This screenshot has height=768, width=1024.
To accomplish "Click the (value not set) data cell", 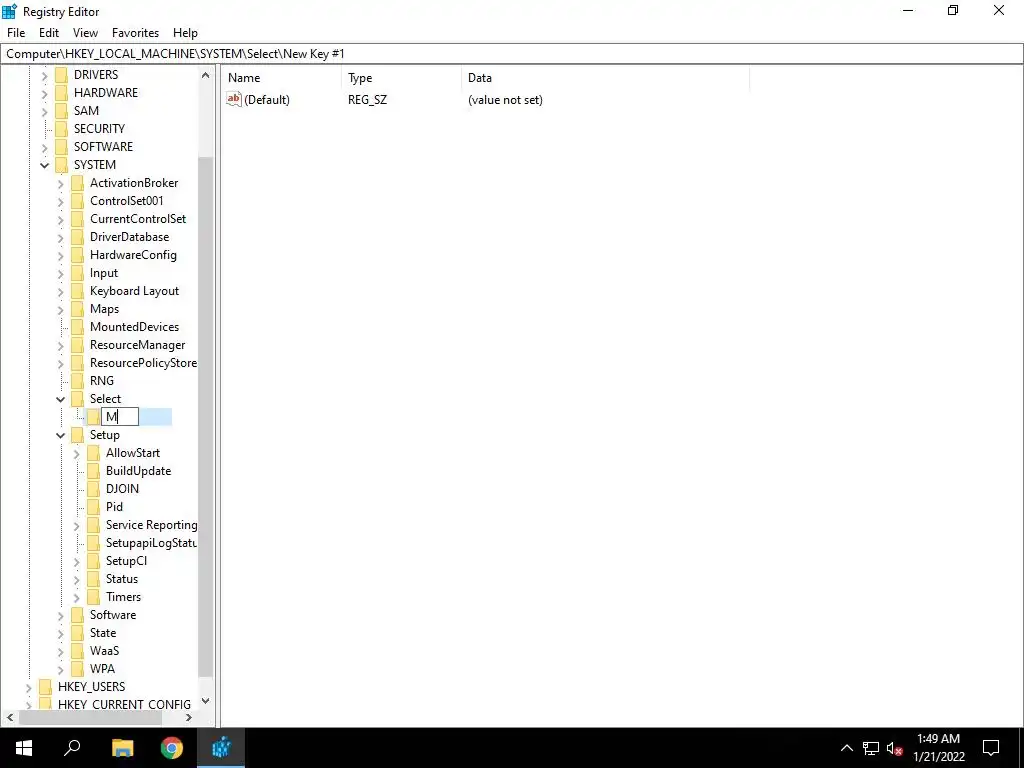I will (505, 100).
